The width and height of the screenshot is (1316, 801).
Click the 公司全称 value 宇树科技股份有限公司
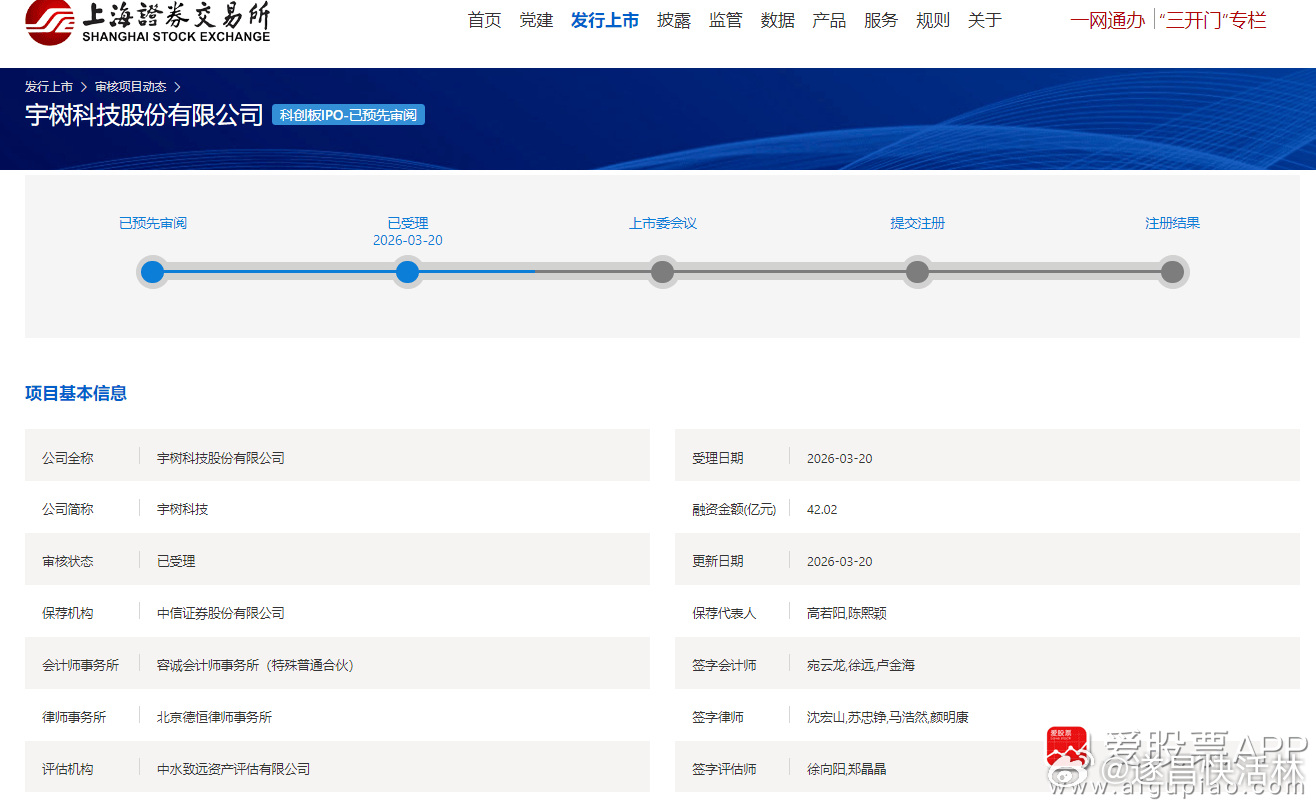point(221,458)
